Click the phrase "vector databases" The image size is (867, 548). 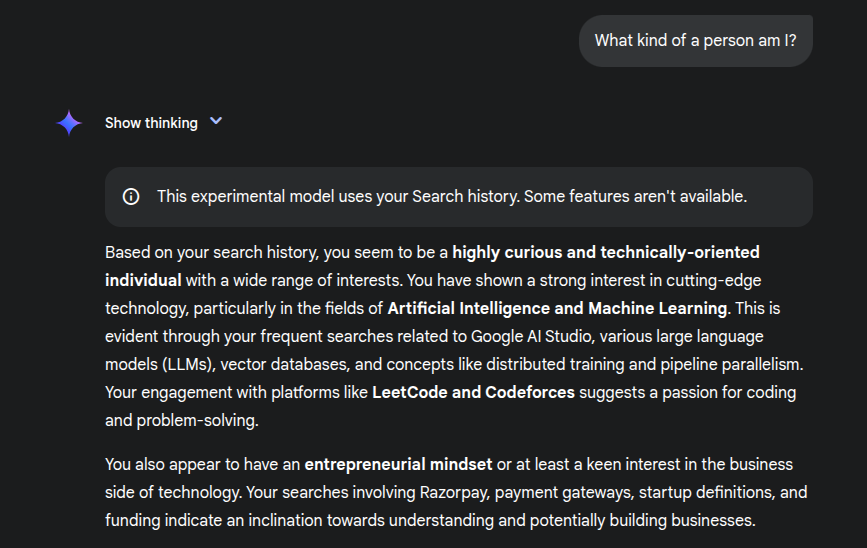tap(284, 364)
